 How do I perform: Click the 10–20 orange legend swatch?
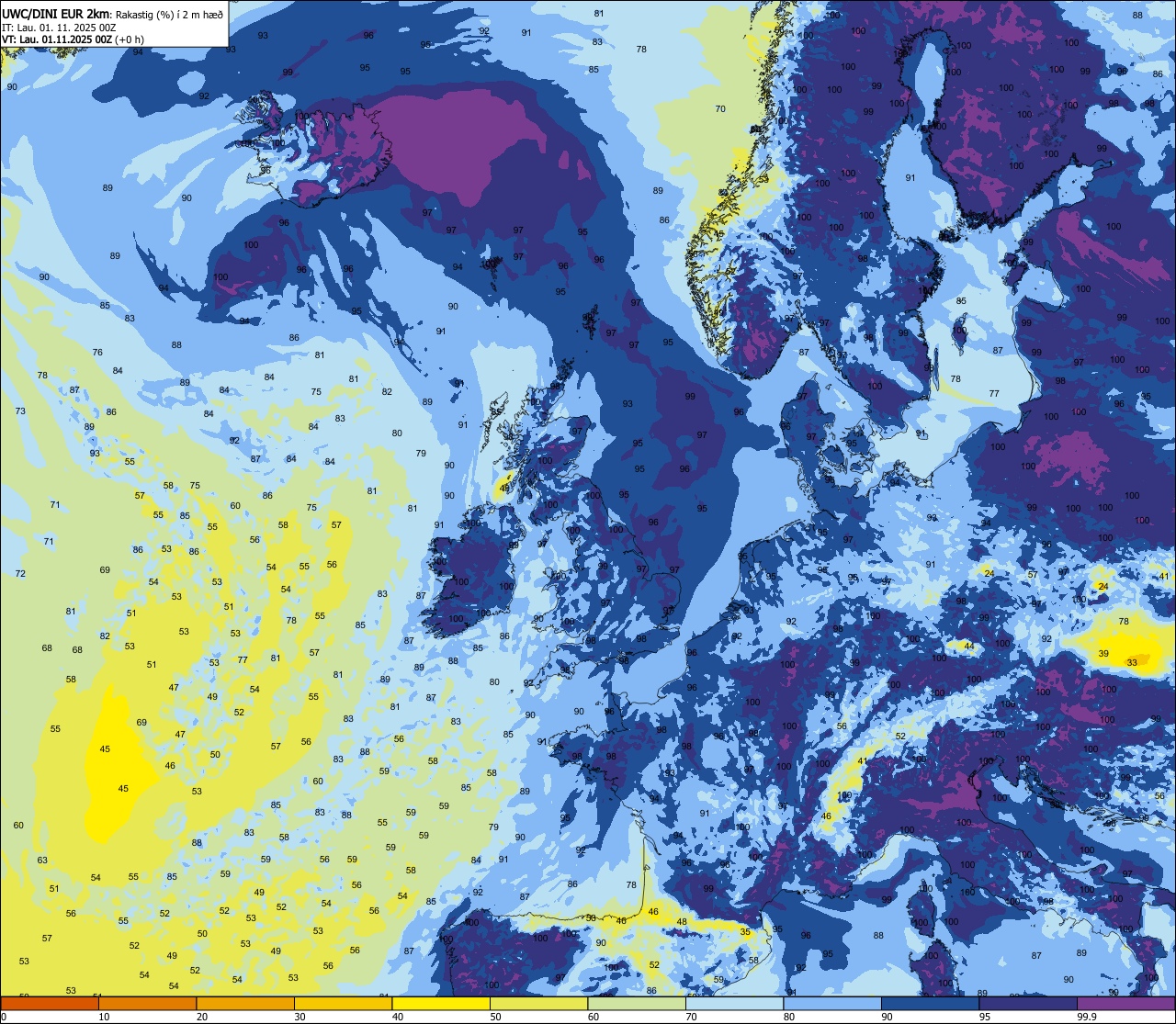coord(147,1004)
